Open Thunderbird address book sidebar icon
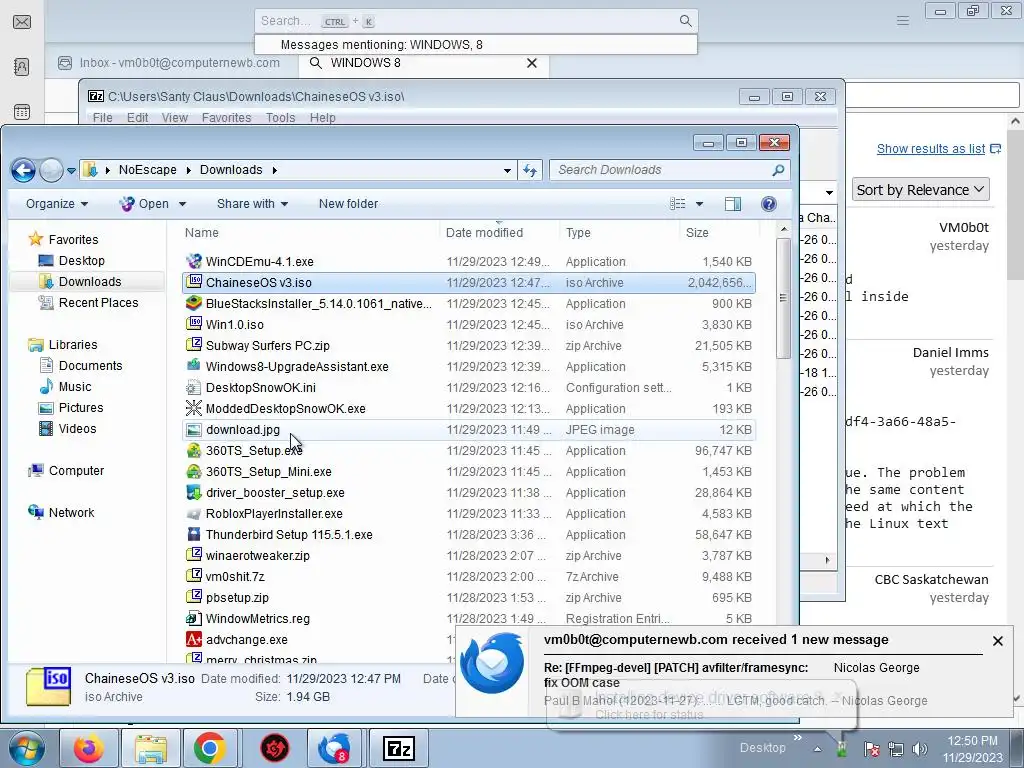Image resolution: width=1024 pixels, height=768 pixels. 22,67
